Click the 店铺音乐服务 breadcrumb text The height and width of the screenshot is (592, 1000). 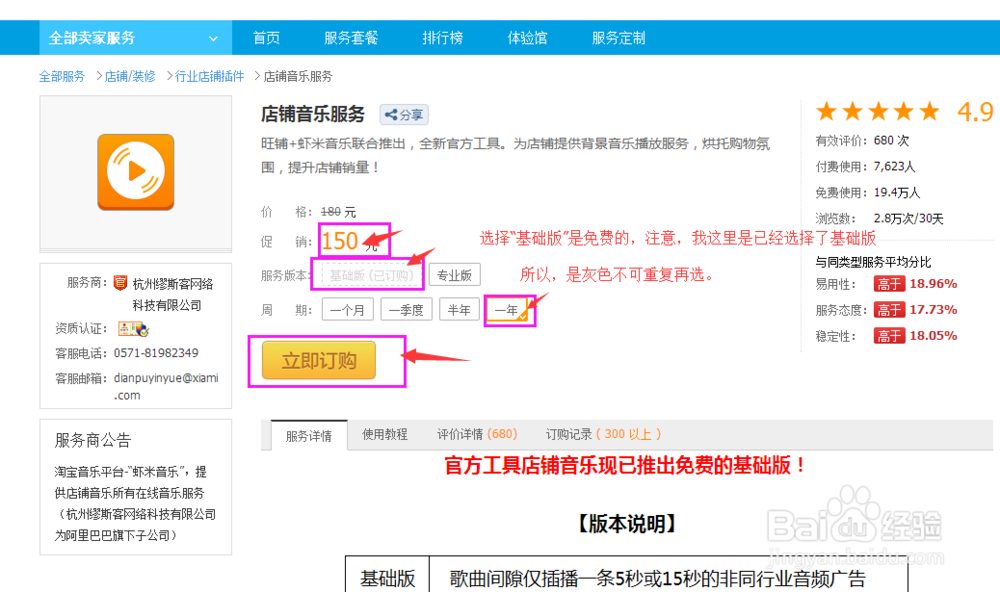pos(298,77)
